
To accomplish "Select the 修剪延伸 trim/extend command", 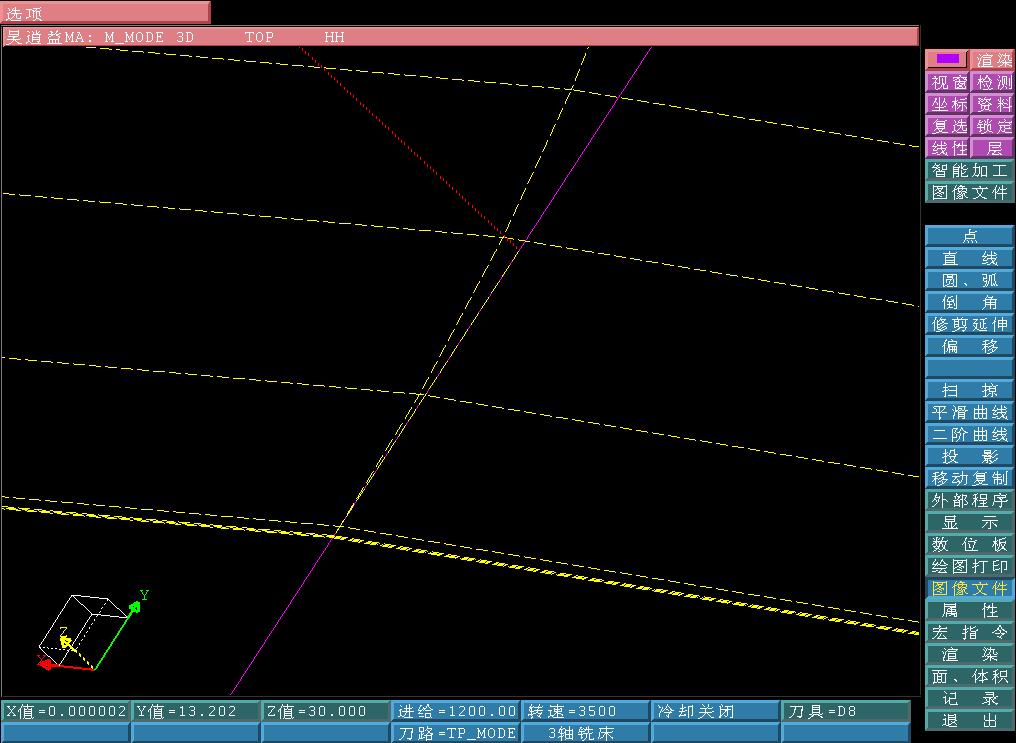I will tap(970, 324).
